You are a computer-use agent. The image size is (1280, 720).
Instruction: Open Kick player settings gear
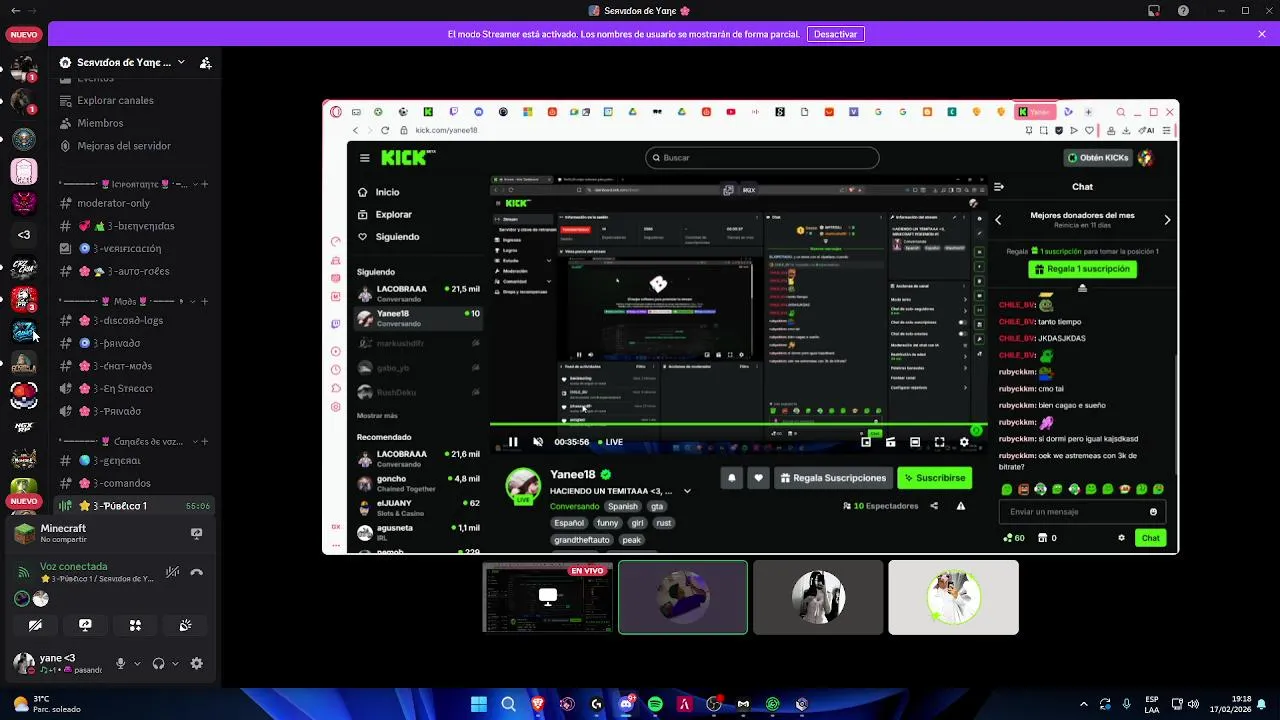(964, 442)
